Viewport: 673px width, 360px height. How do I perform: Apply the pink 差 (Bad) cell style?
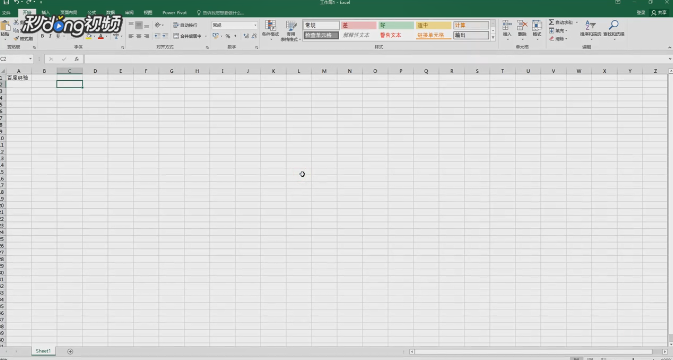click(358, 25)
